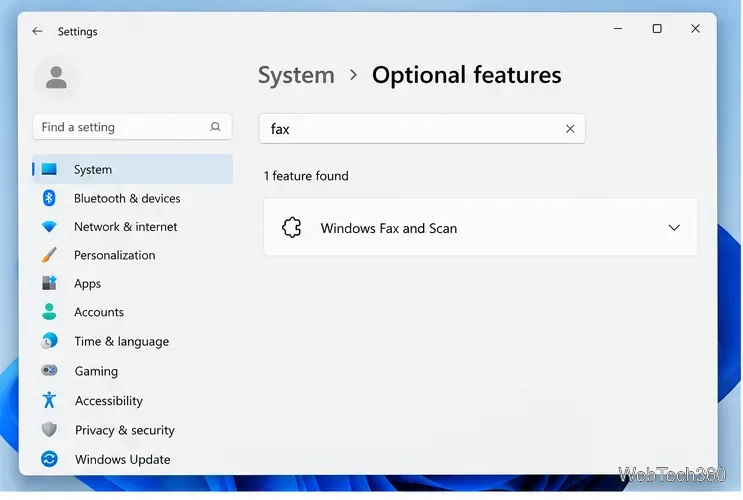Viewport: 743px width, 500px height.
Task: Click the Time & language clock icon
Action: (x=49, y=341)
